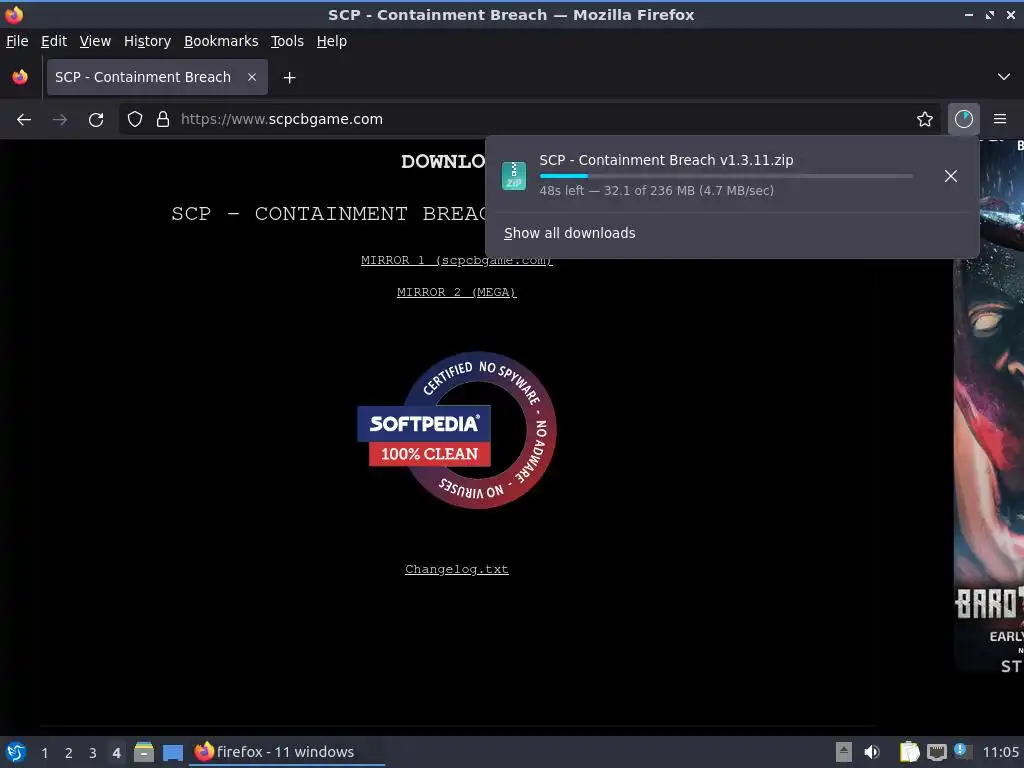Open the History menu
The image size is (1024, 768).
(147, 41)
